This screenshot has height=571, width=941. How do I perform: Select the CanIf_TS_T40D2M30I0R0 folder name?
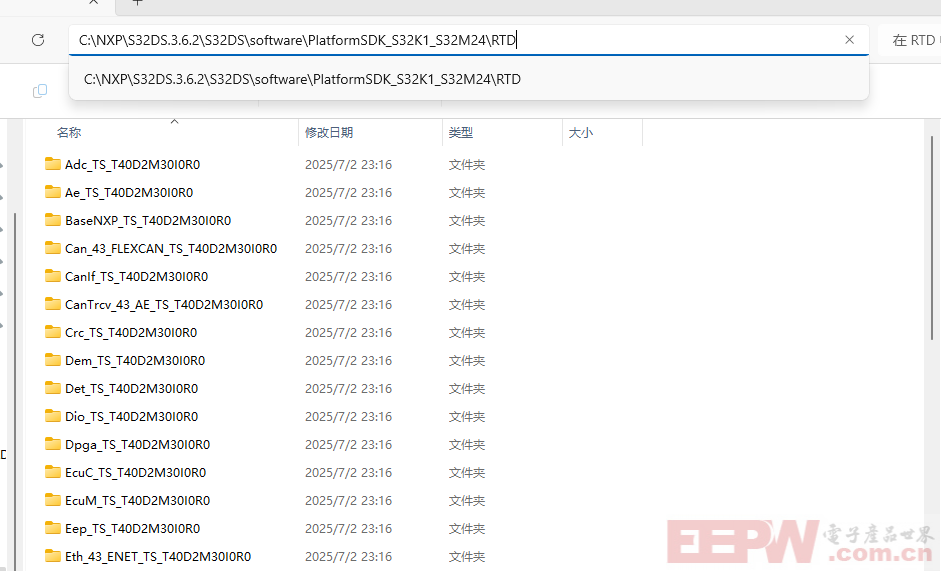pyautogui.click(x=137, y=277)
